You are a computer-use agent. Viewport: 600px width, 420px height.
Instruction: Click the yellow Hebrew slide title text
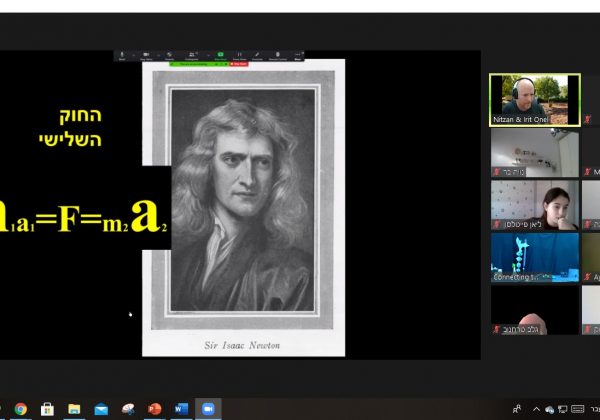tap(70, 127)
